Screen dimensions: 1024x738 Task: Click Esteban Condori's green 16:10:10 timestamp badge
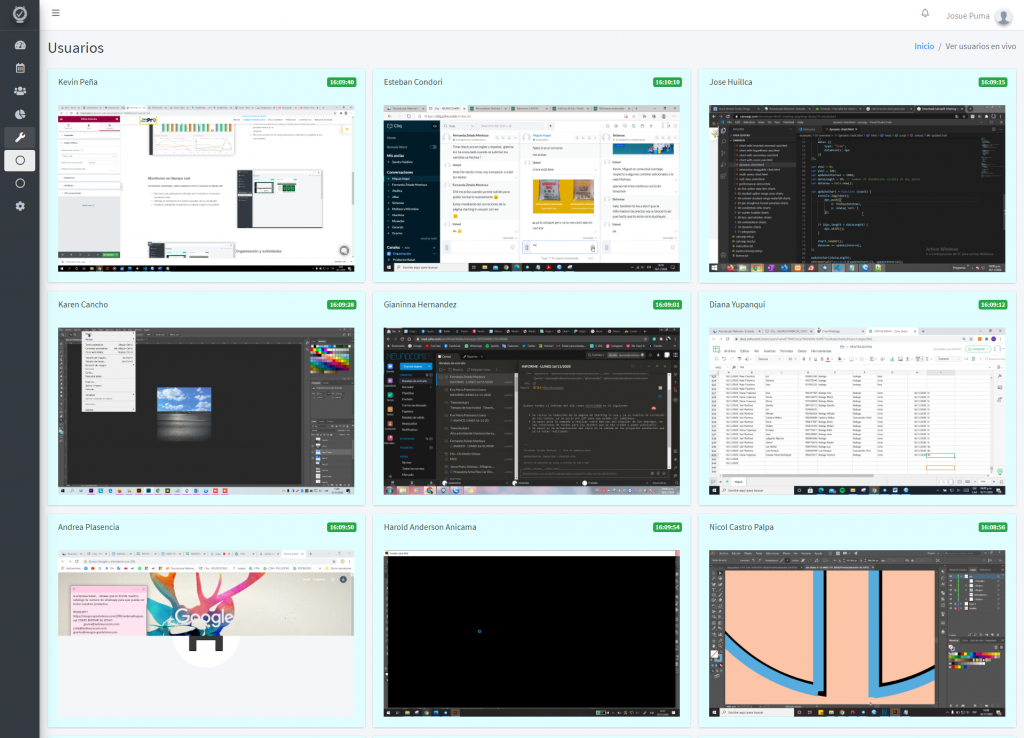tap(667, 82)
